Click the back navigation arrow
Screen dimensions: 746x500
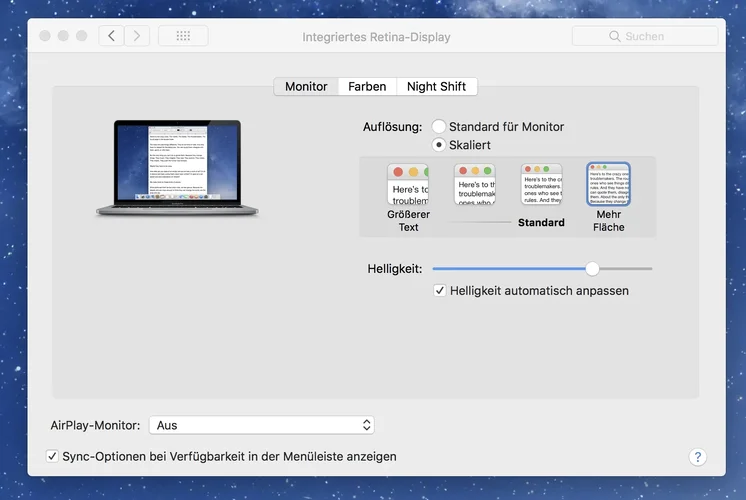point(111,36)
